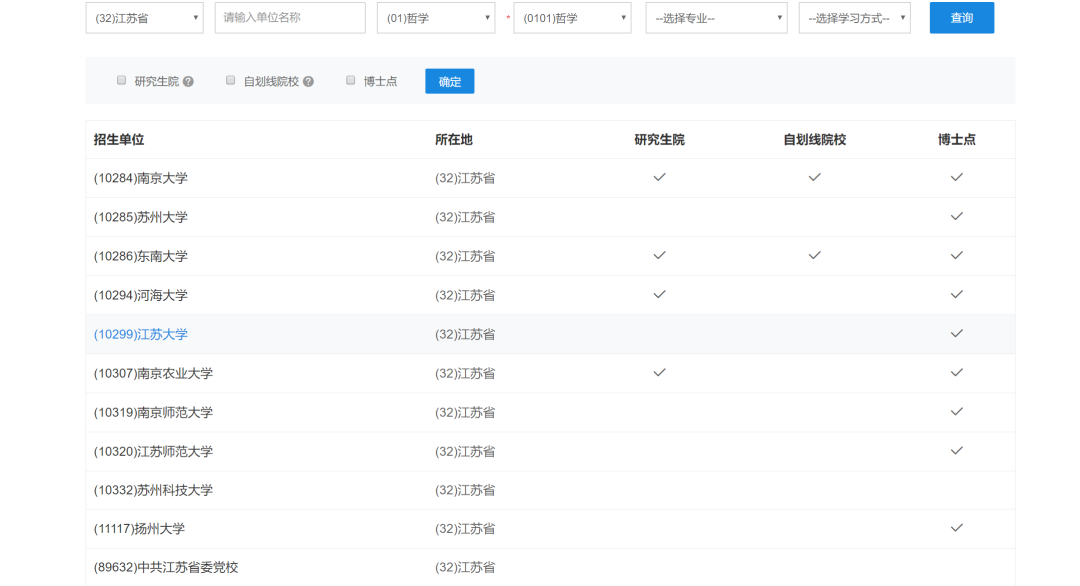1080x586 pixels.
Task: Open the help icon next to 自划线院校
Action: (x=308, y=81)
